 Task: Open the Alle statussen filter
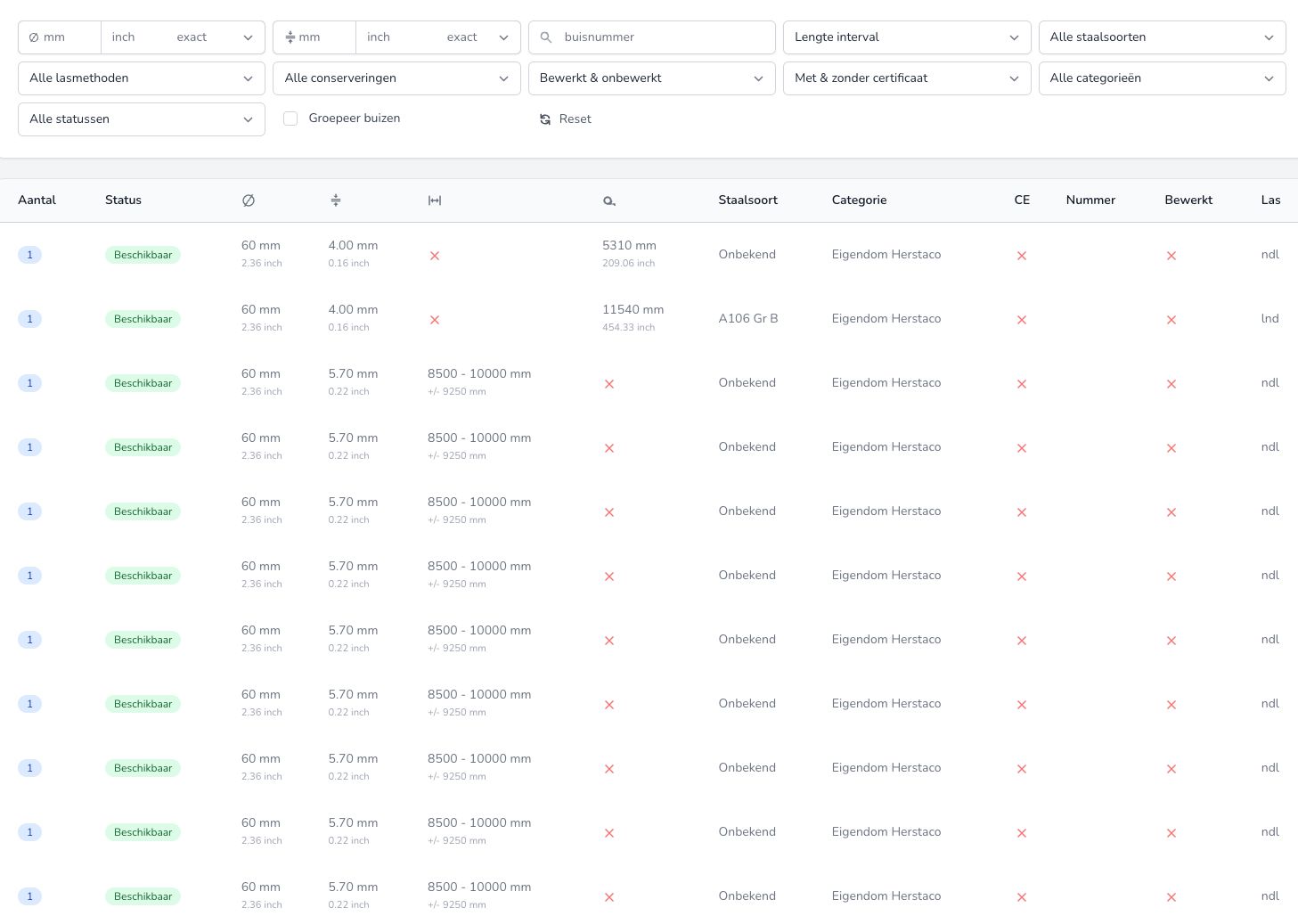(141, 119)
